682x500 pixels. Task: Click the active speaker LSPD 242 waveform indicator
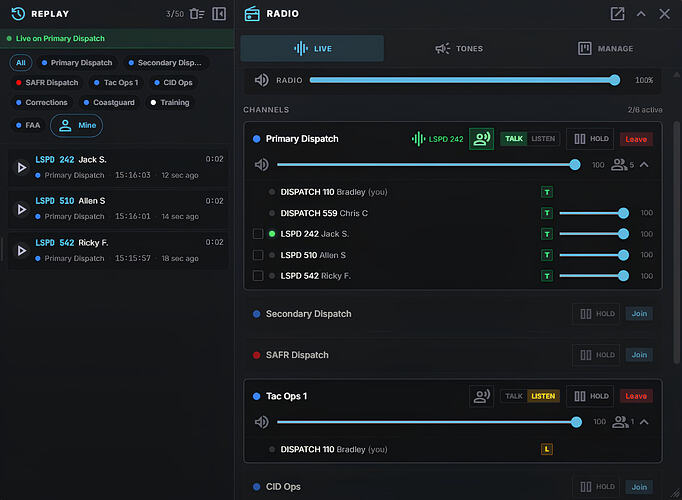tap(437, 139)
